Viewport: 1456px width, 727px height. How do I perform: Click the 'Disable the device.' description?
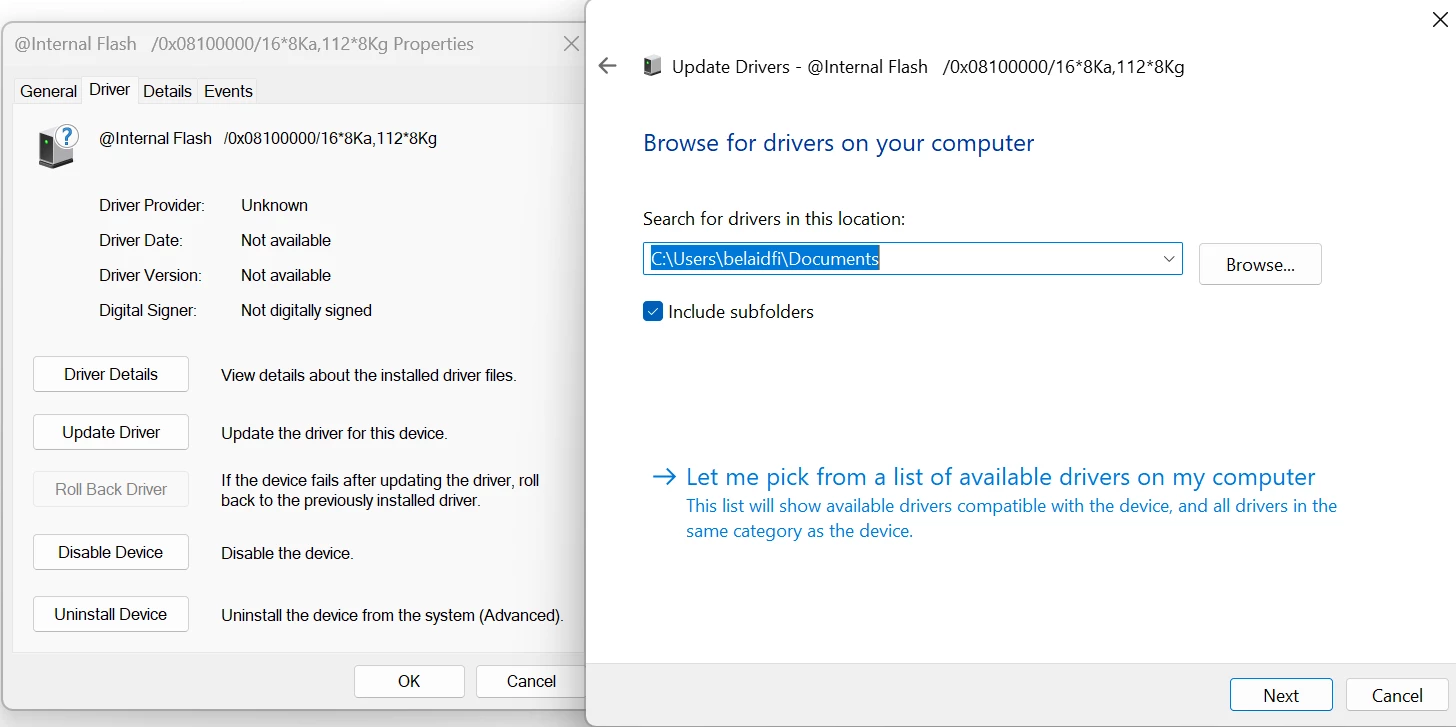pos(287,553)
